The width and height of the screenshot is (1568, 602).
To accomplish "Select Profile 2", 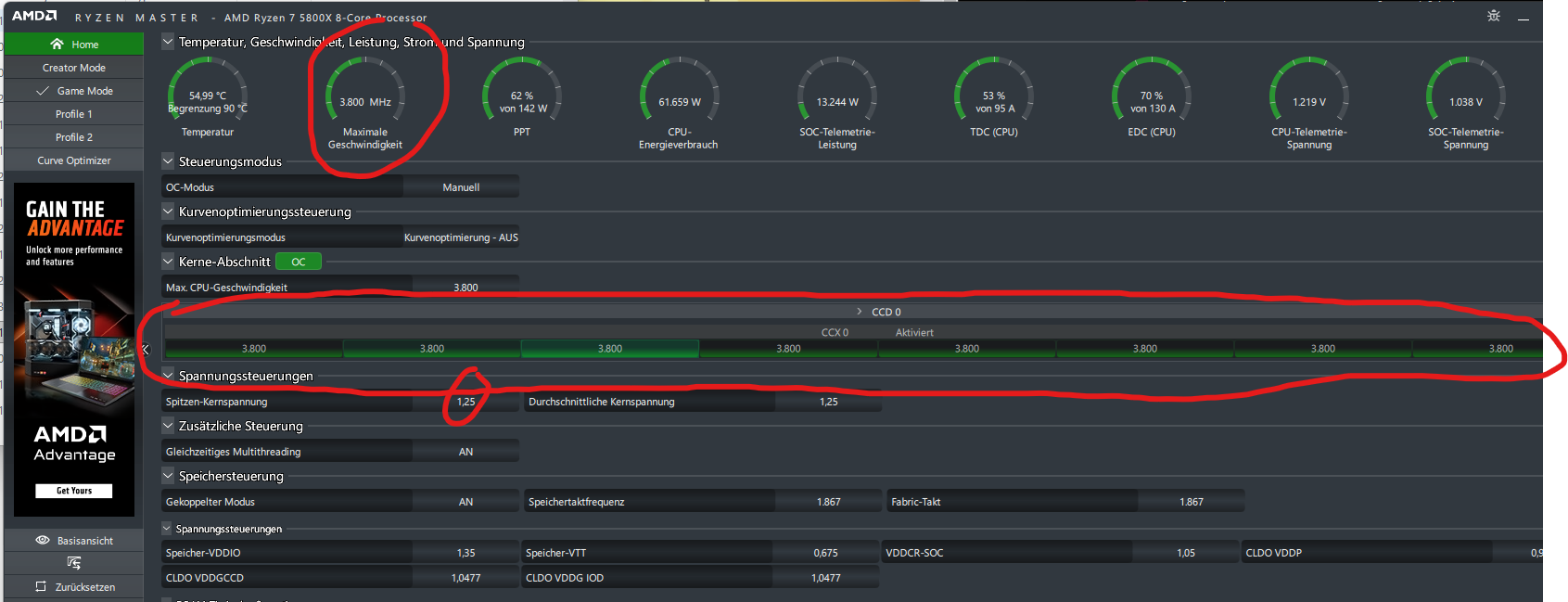I will point(74,137).
